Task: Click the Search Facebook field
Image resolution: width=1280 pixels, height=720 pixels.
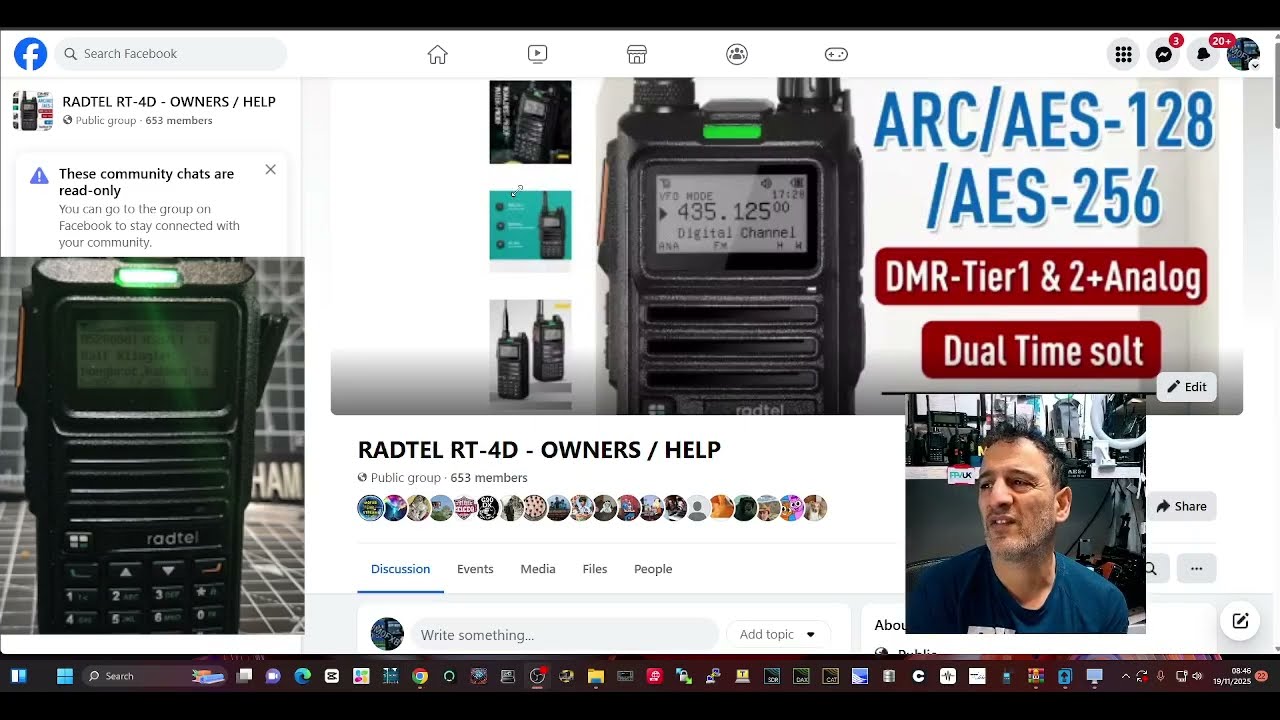Action: [x=171, y=54]
